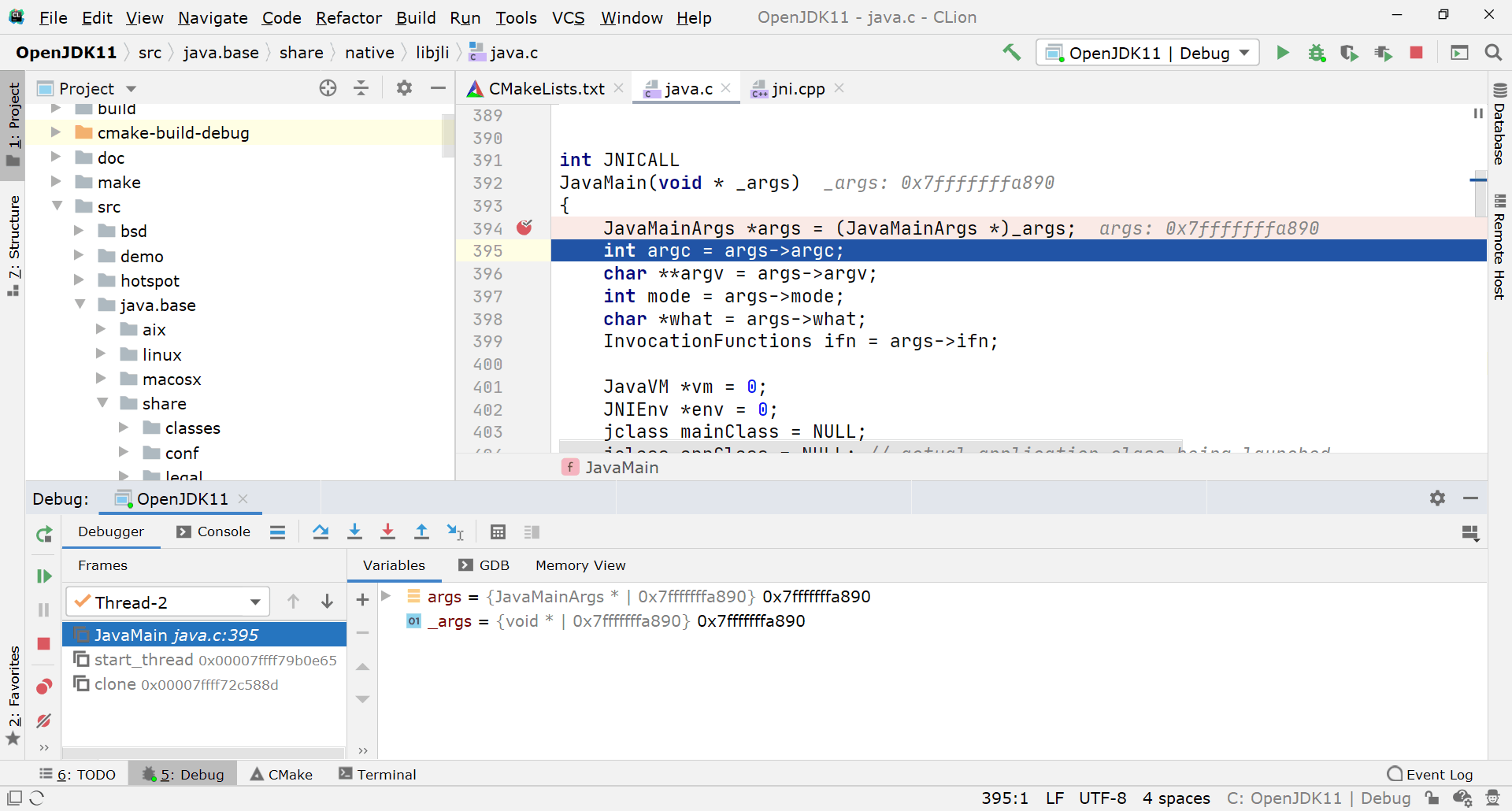Pause program in debug panel
Image resolution: width=1512 pixels, height=811 pixels.
point(44,609)
